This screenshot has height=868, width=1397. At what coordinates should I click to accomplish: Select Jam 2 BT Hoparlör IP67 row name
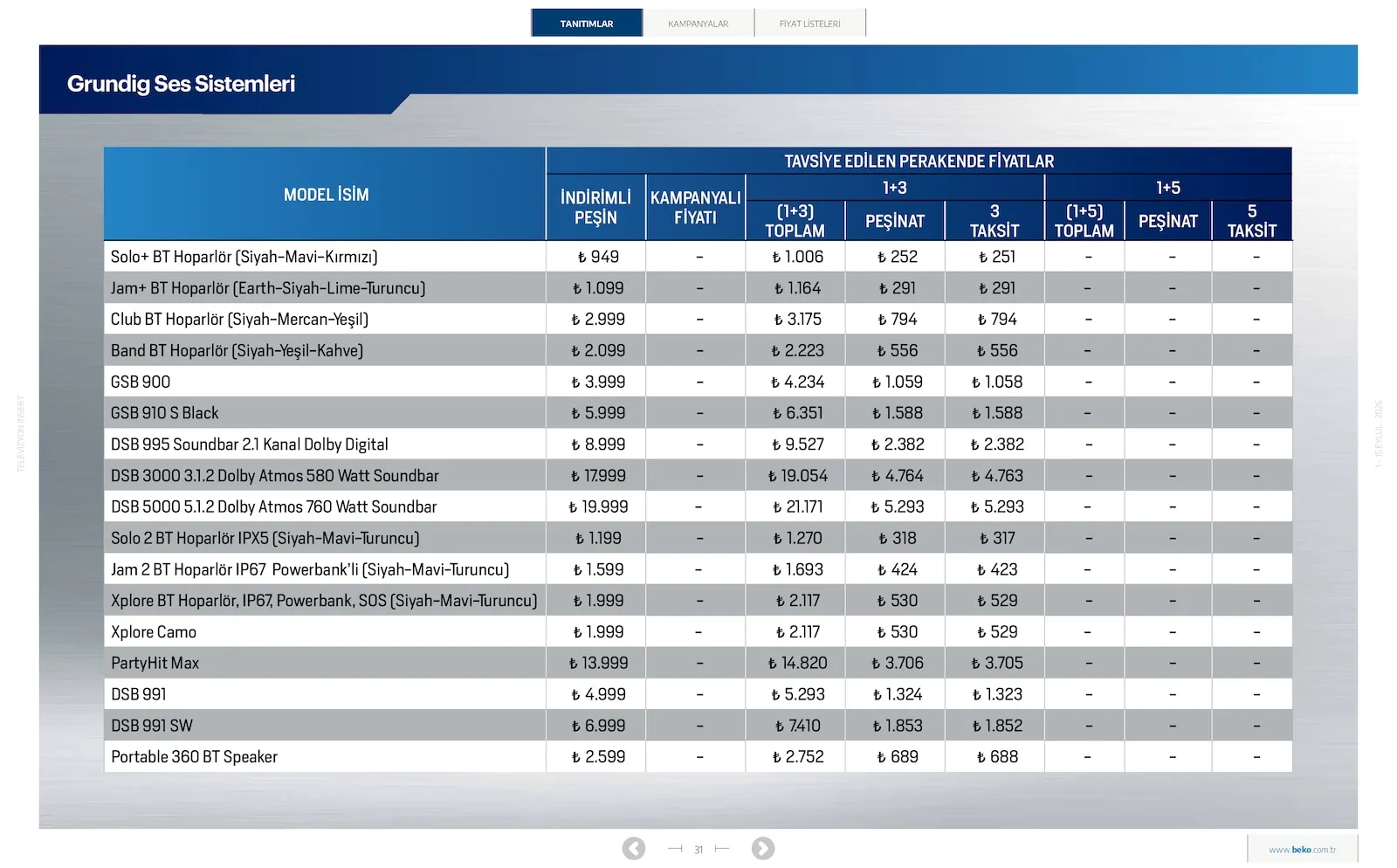(x=310, y=569)
